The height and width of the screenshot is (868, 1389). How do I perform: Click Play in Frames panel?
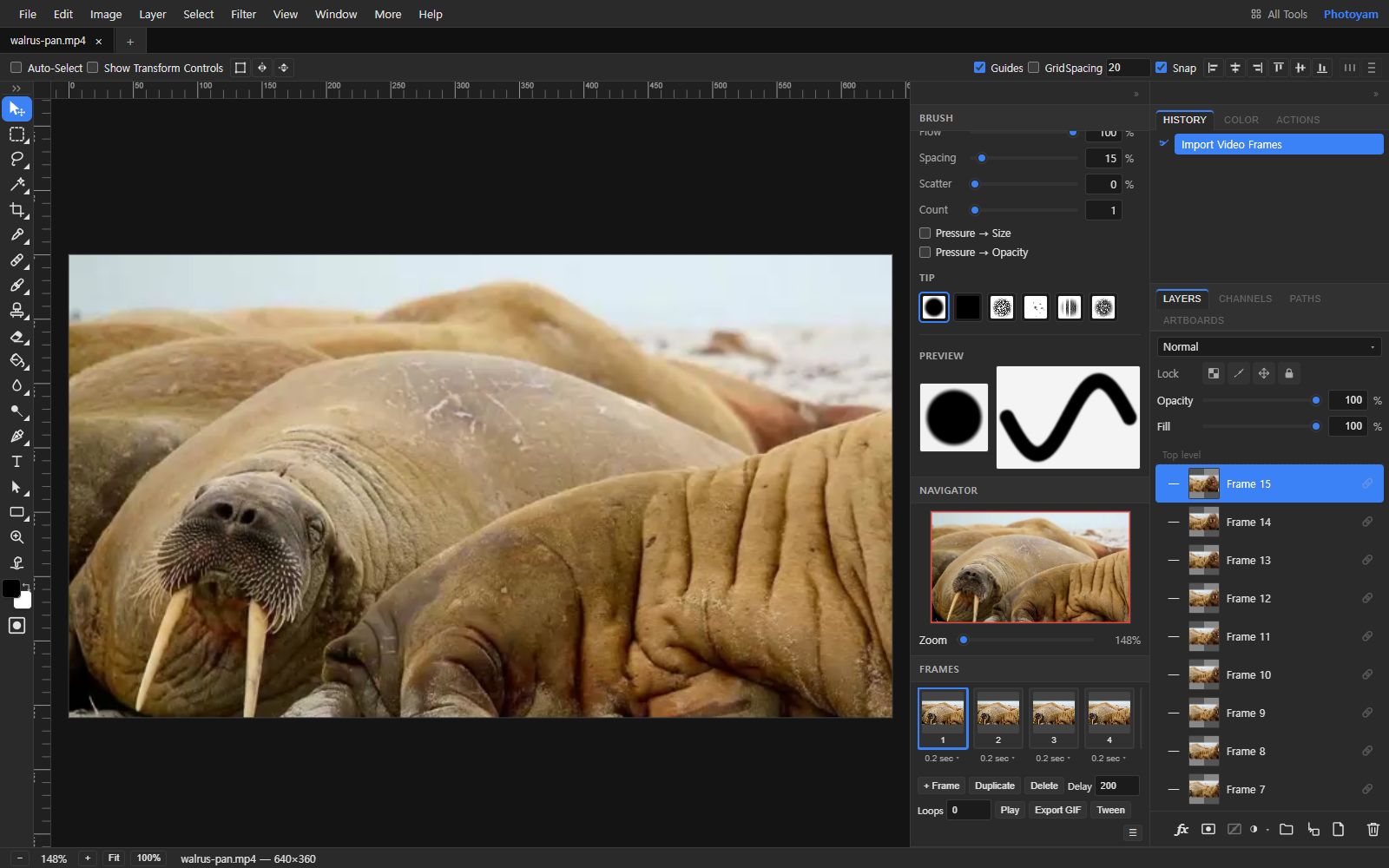tap(1010, 810)
